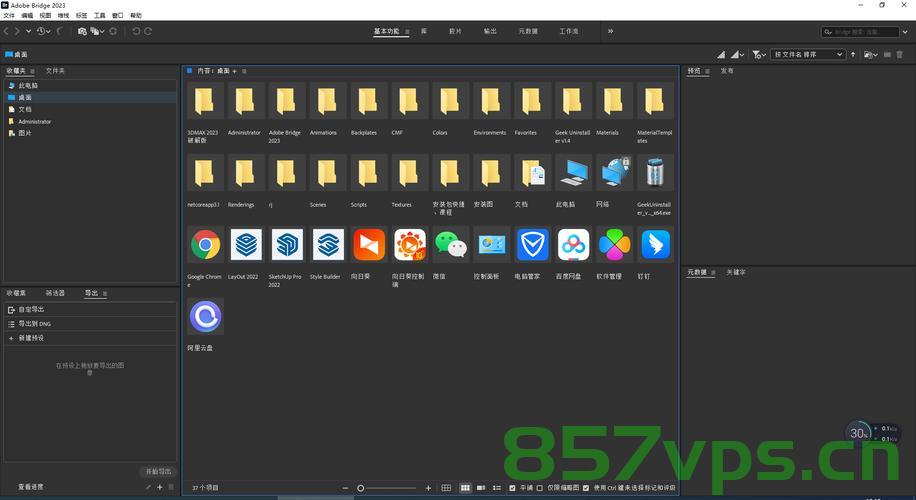Viewport: 916px width, 500px height.
Task: Switch to the 文件夹 panel tab
Action: click(55, 71)
